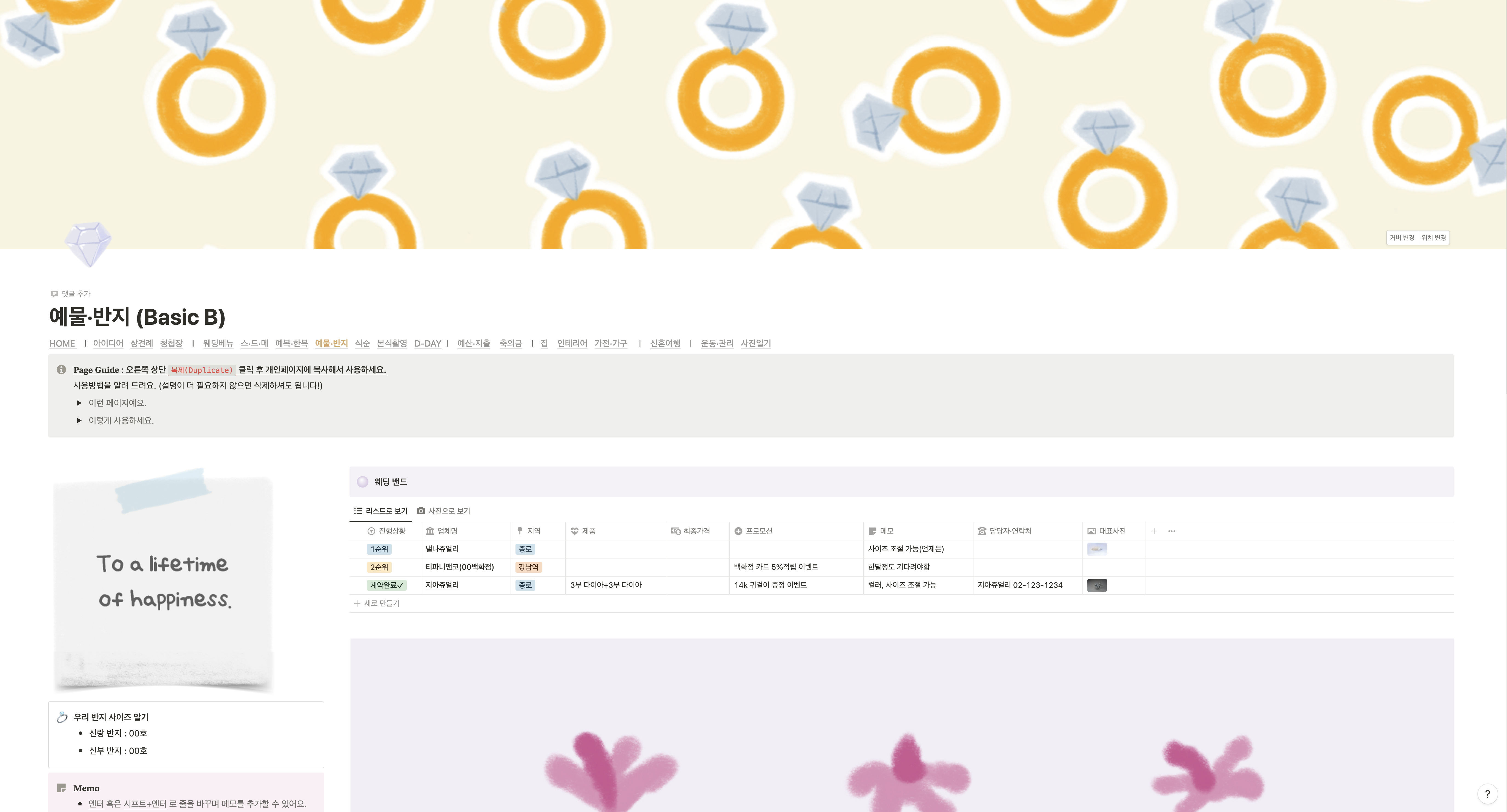
Task: Click the 14k 귀걸이 증정 이벤트 cell
Action: (796, 585)
